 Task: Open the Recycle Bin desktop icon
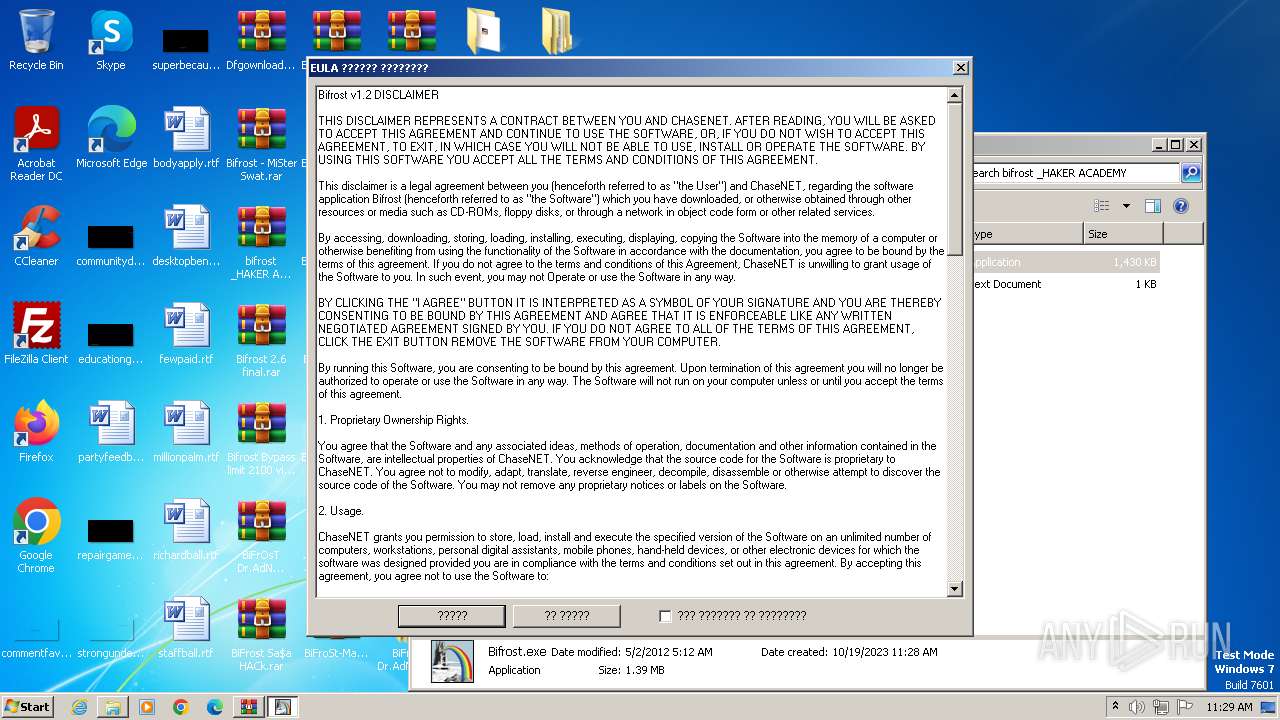click(x=36, y=40)
